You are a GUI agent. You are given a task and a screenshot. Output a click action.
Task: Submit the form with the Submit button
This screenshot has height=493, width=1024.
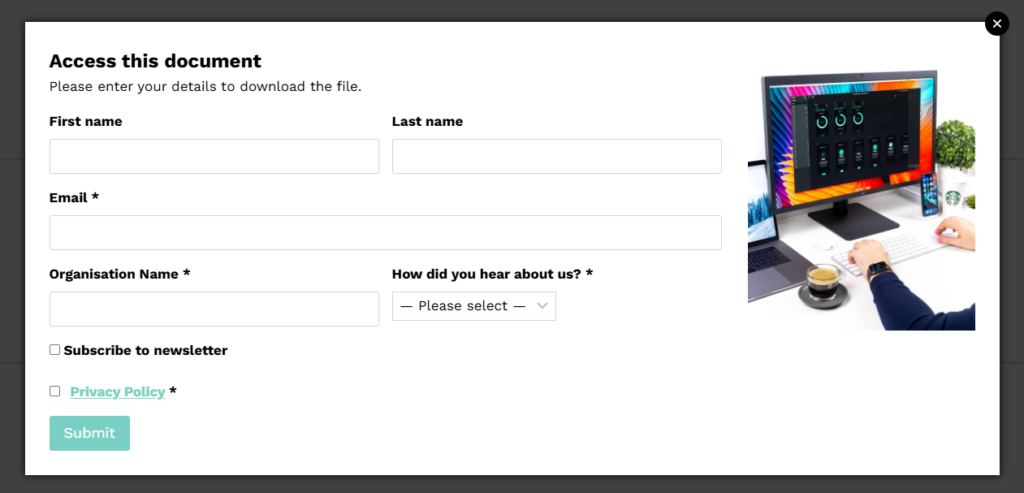point(89,433)
